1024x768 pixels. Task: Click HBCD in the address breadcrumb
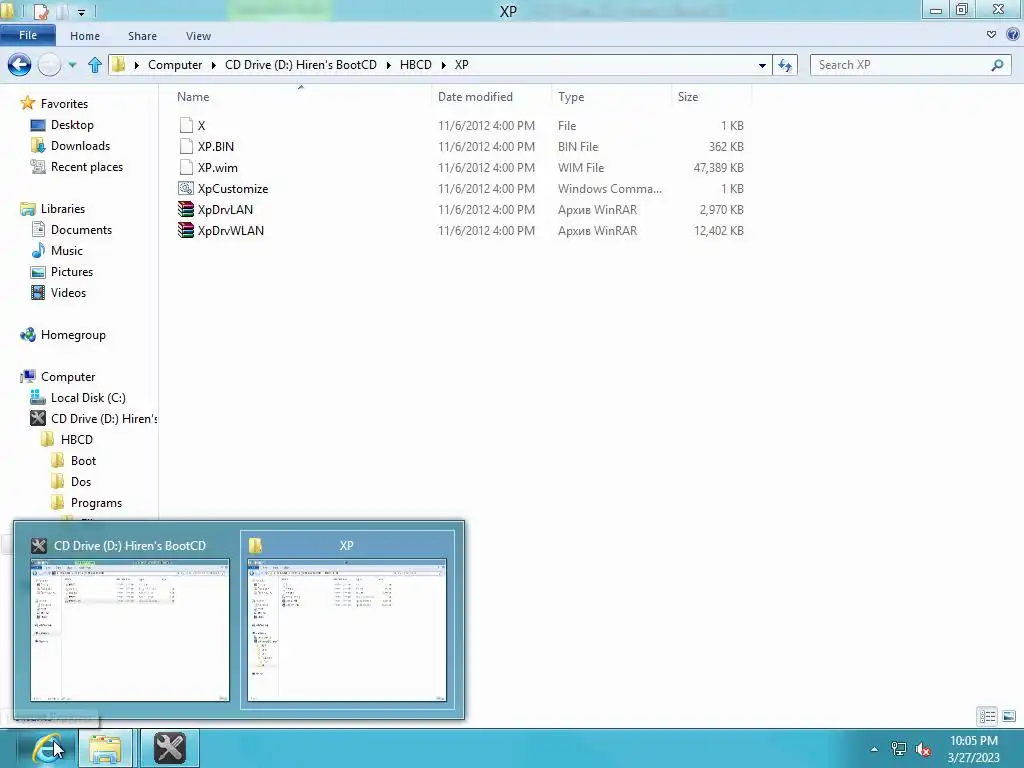pos(415,65)
